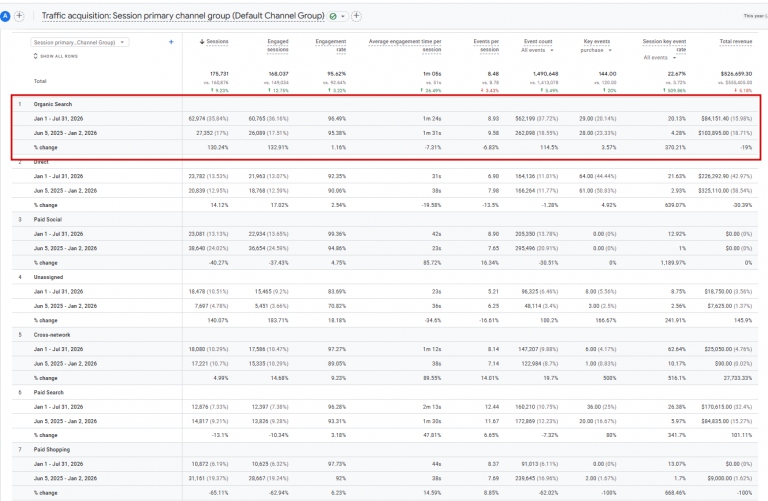Click the total engaged sessions value 168,037
768x501 pixels.
[279, 74]
